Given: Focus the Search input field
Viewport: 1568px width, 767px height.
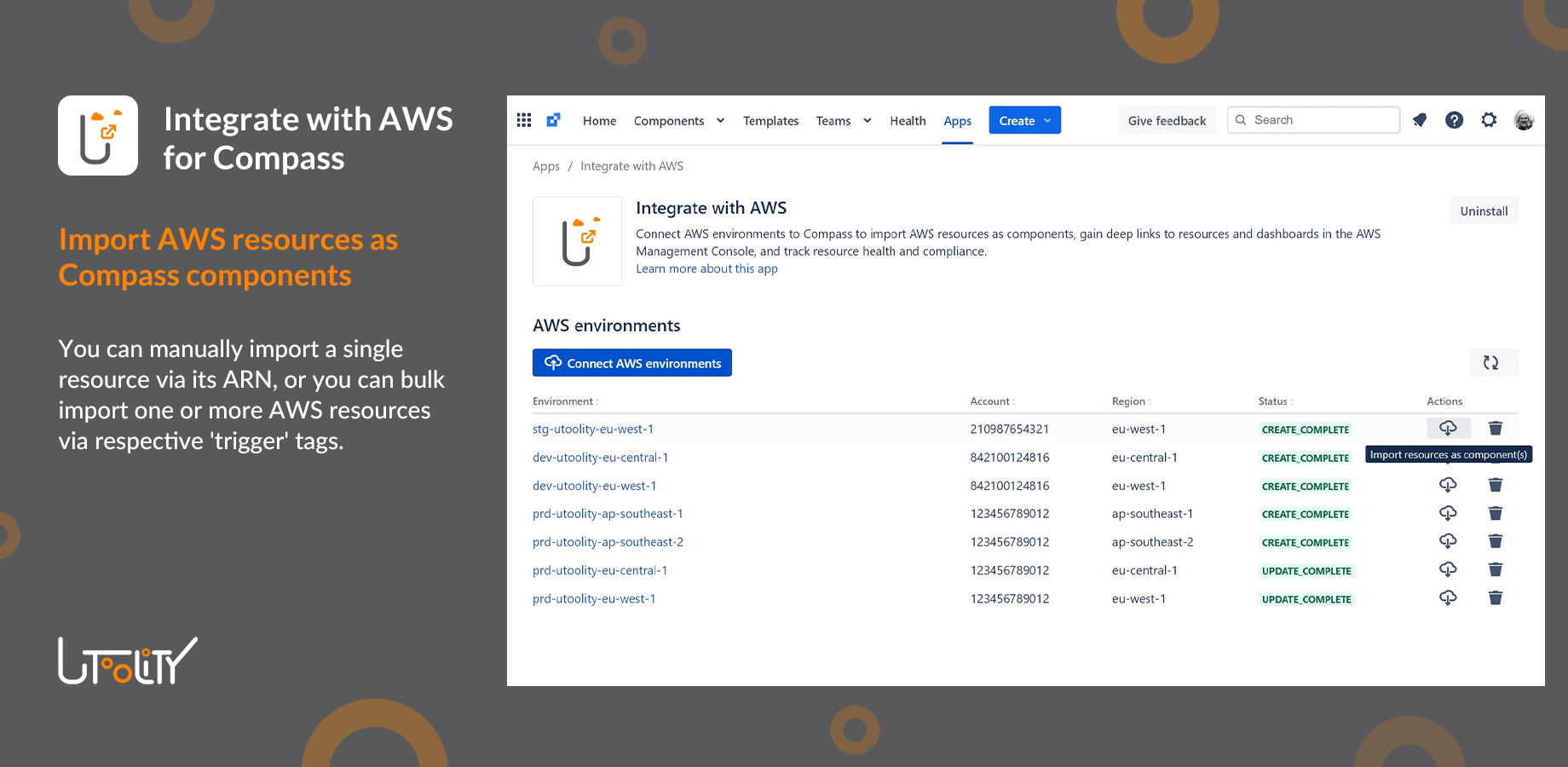Looking at the screenshot, I should (1313, 120).
